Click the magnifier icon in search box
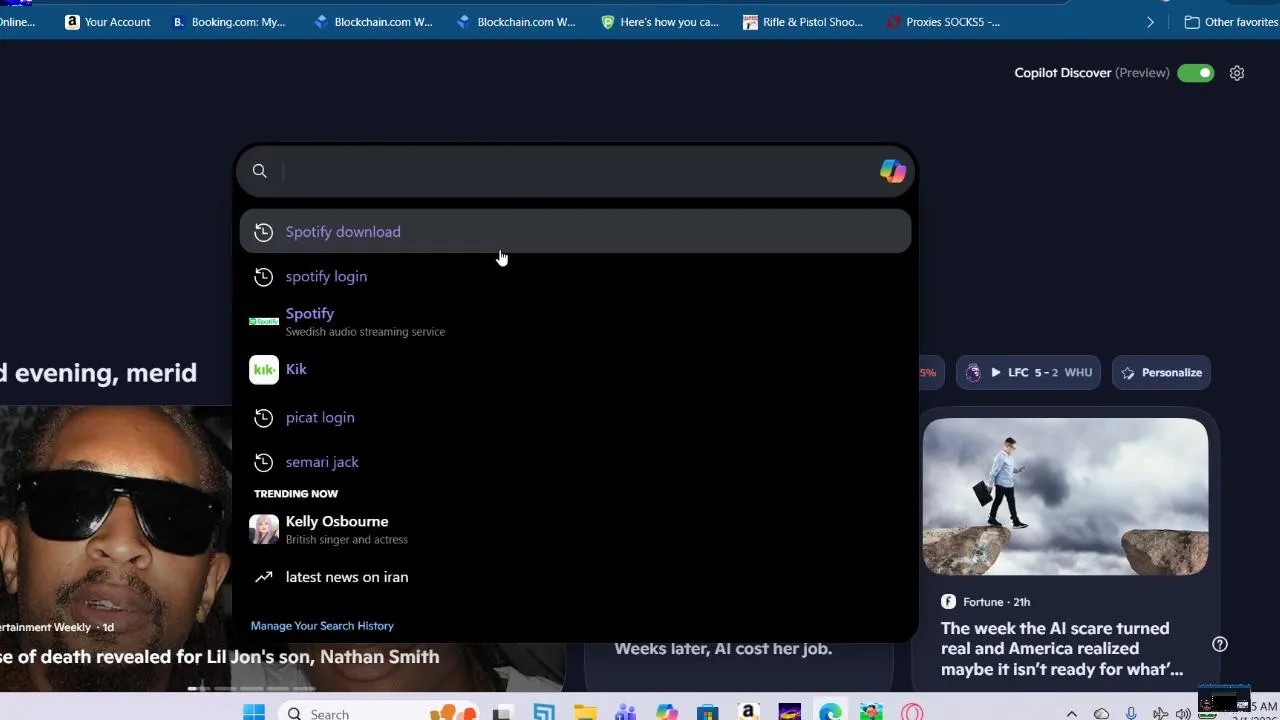Screen dimensions: 1280x720 (x=259, y=171)
